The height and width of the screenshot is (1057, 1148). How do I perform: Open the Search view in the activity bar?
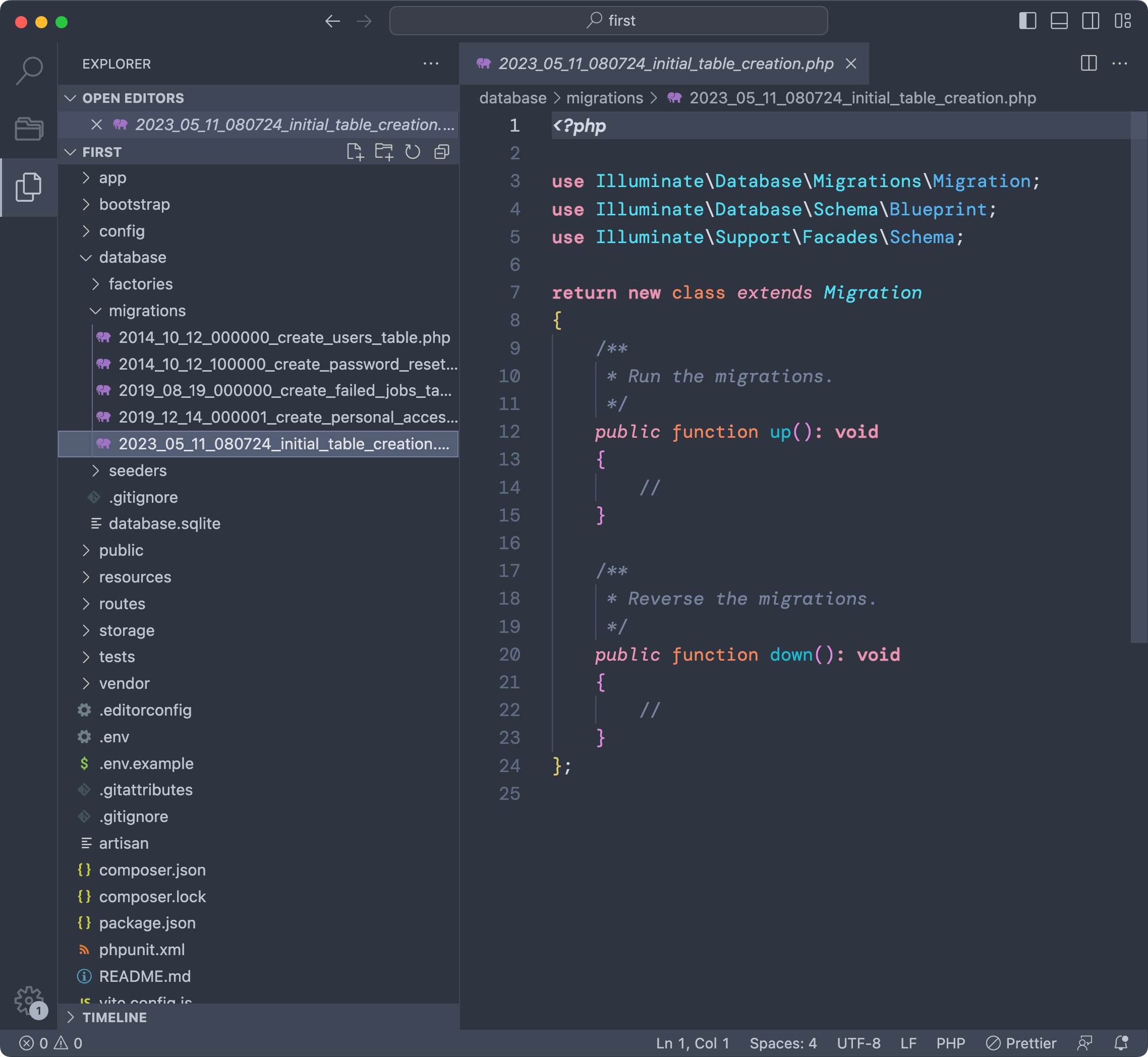click(29, 70)
